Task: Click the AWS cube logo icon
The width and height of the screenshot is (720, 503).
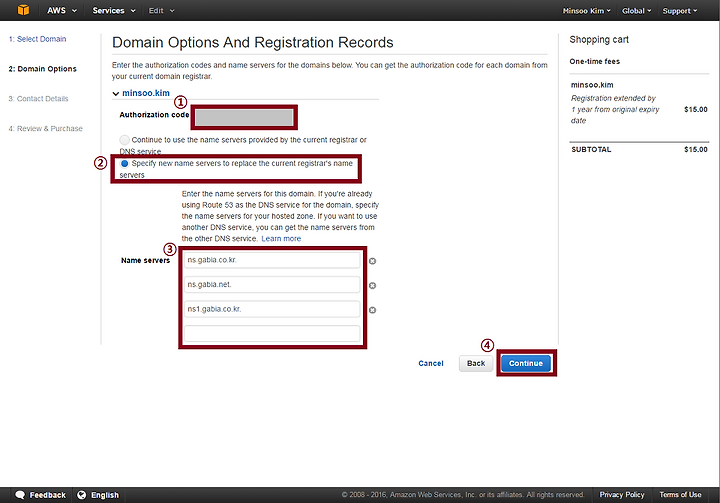Action: click(23, 10)
